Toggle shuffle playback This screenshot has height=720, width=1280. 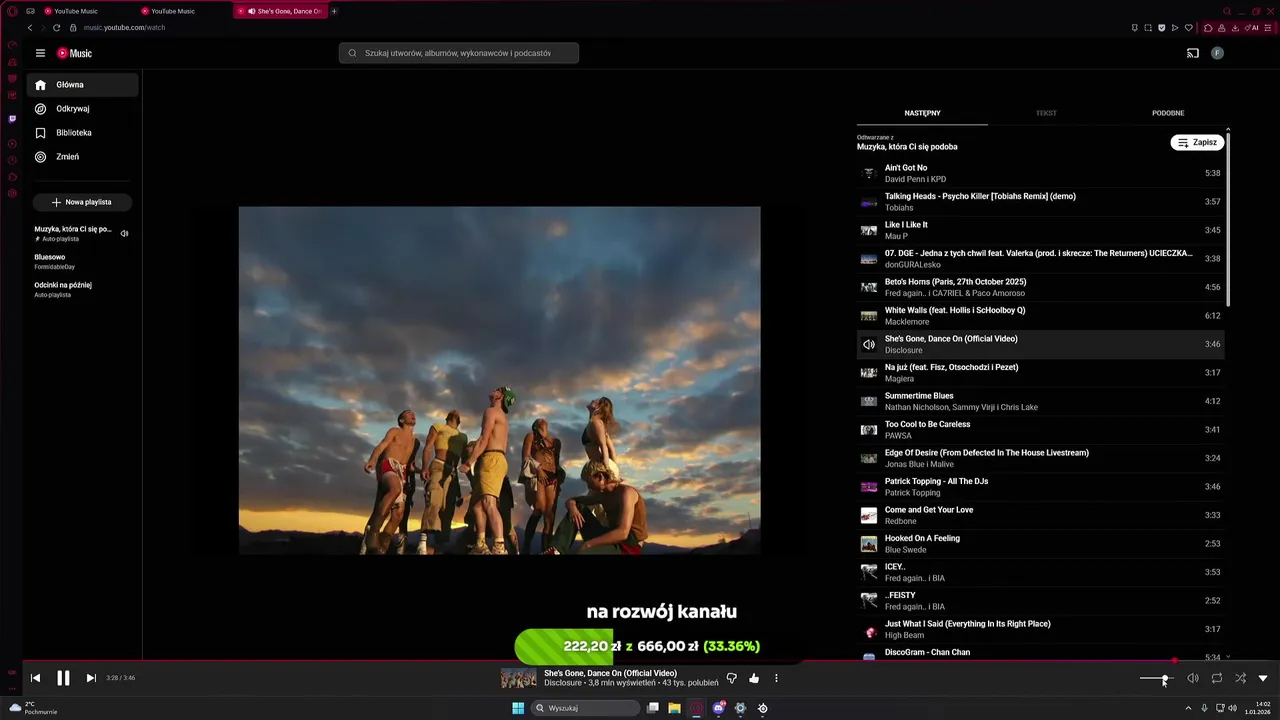pos(1240,678)
